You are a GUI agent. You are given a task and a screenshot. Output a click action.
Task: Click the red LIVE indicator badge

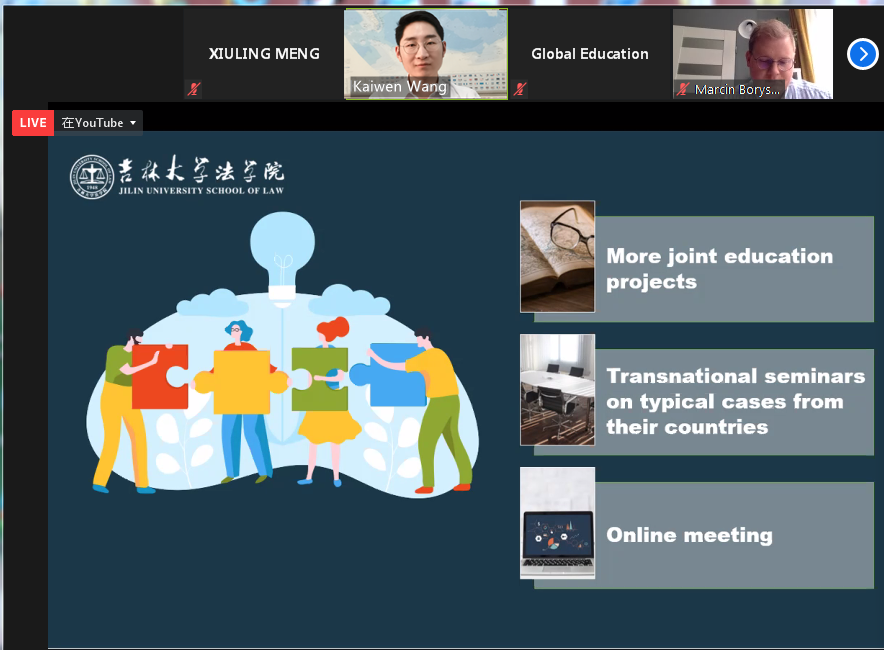(33, 123)
